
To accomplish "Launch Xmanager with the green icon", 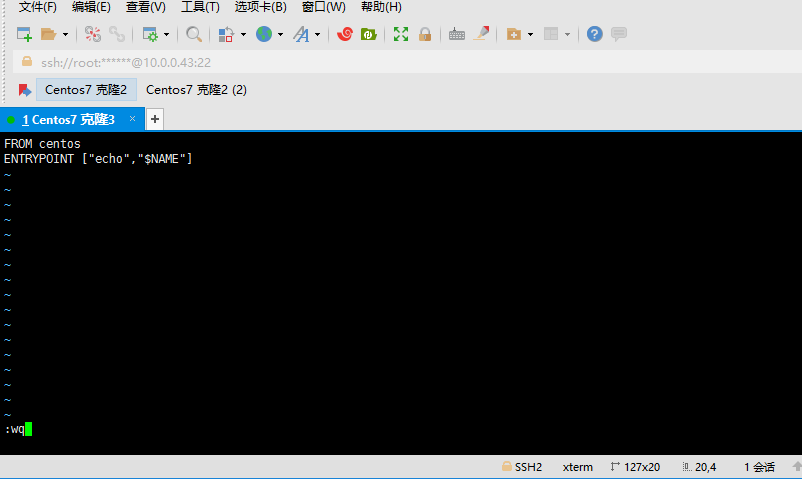I will pyautogui.click(x=368, y=34).
